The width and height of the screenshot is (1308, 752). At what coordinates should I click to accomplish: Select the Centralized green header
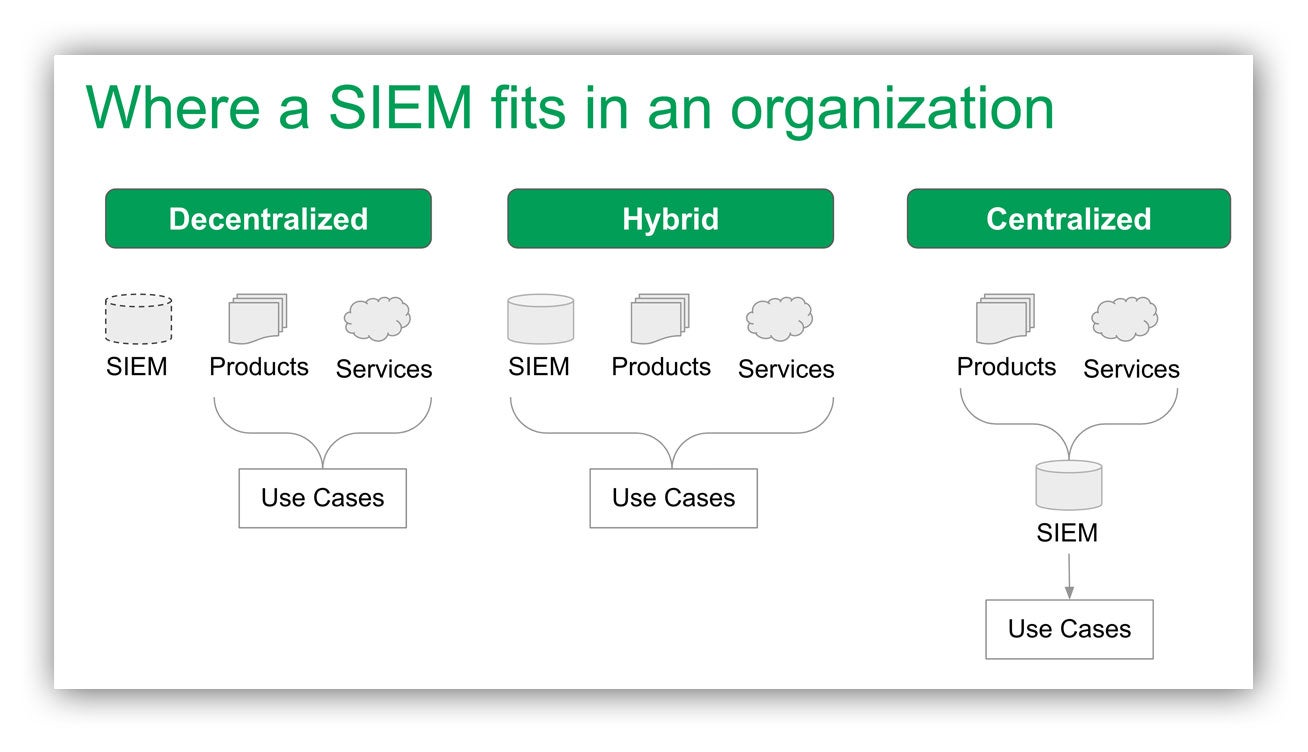pyautogui.click(x=1068, y=219)
